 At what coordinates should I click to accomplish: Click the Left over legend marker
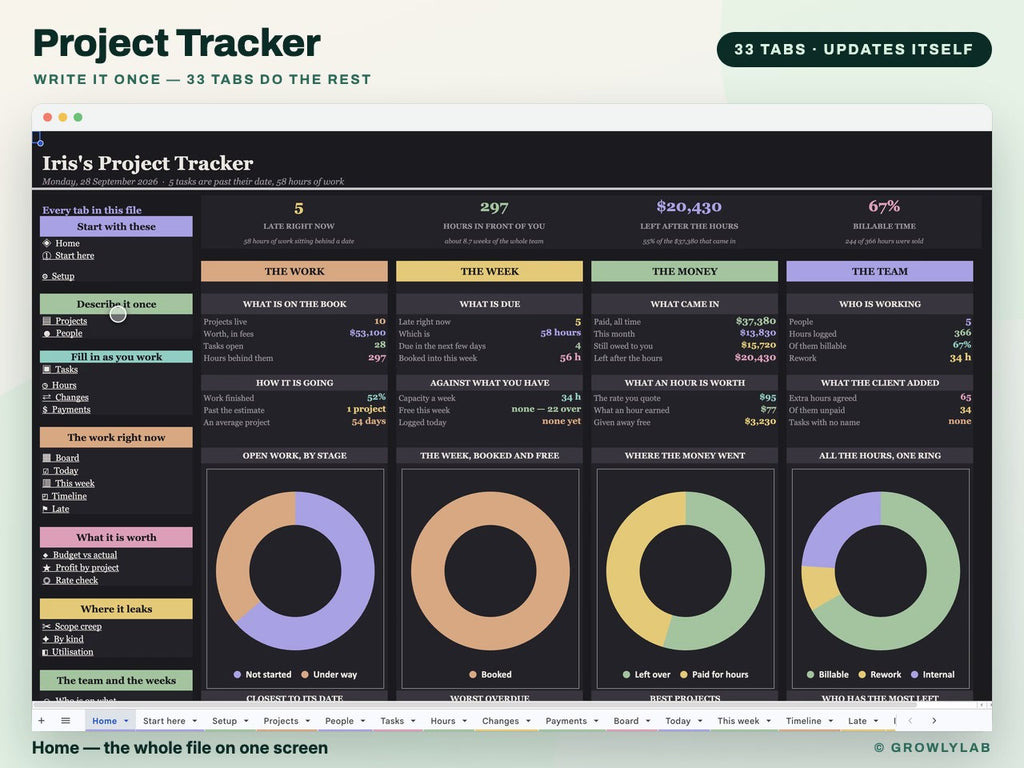(626, 675)
